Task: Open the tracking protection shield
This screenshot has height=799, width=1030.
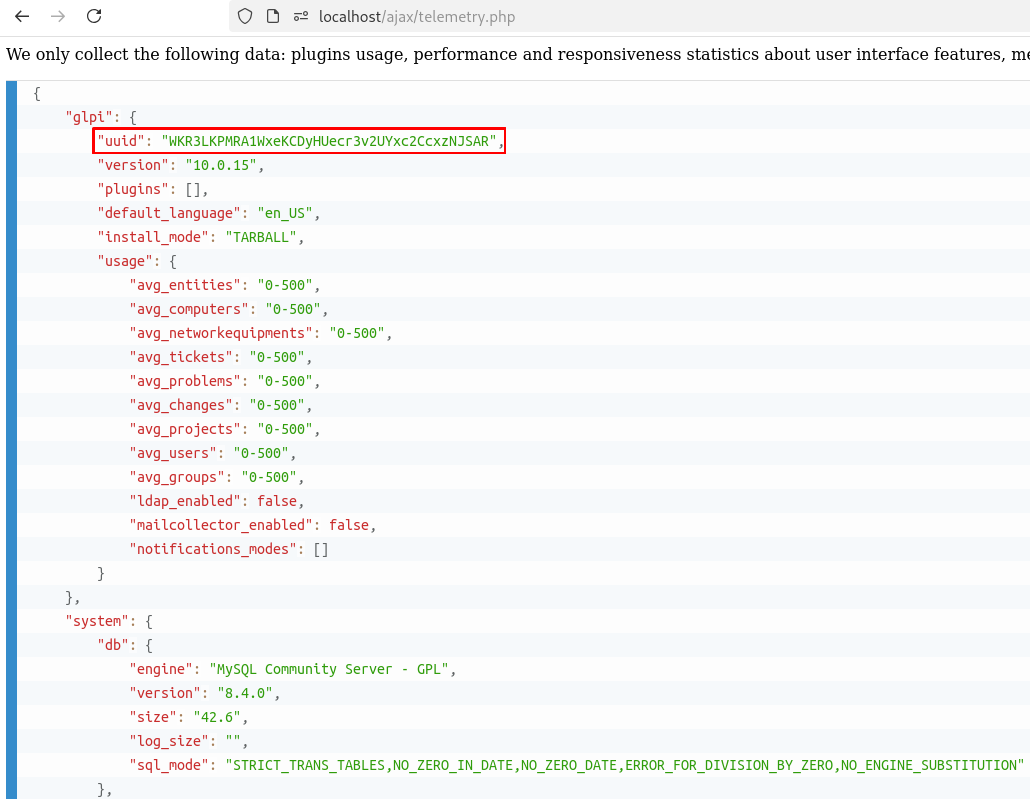Action: [x=245, y=16]
